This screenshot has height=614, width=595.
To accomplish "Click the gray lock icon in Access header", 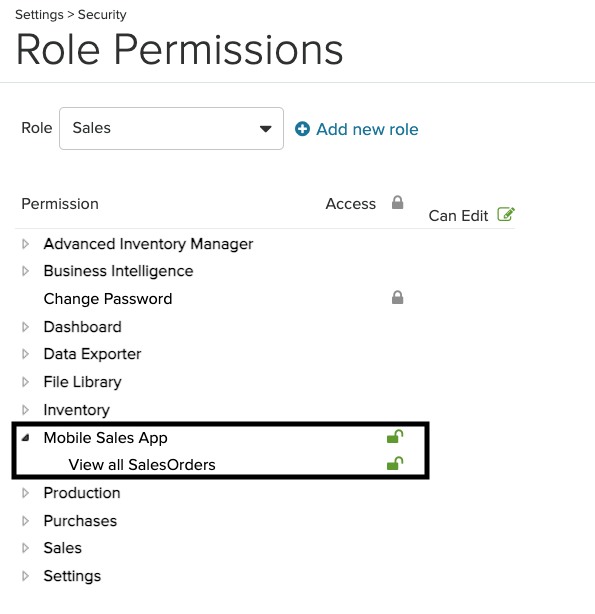I will point(397,202).
